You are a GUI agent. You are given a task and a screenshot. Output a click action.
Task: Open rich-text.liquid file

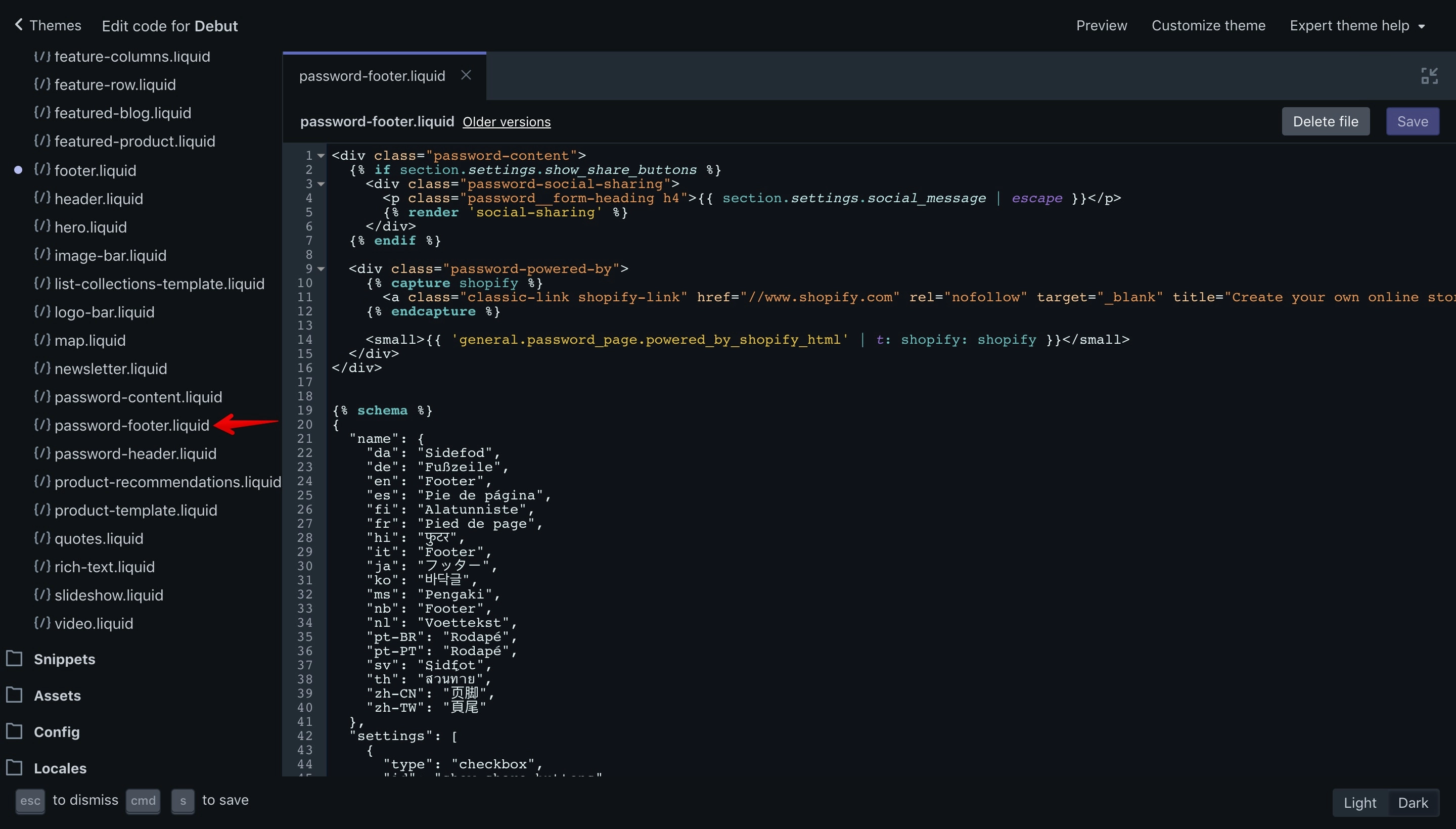point(104,567)
